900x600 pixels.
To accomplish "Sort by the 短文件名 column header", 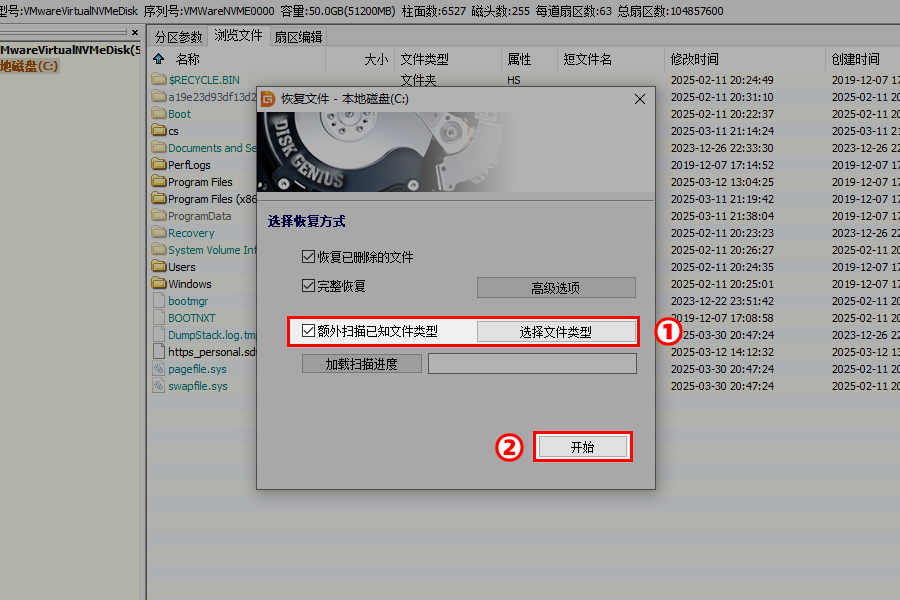I will 588,59.
